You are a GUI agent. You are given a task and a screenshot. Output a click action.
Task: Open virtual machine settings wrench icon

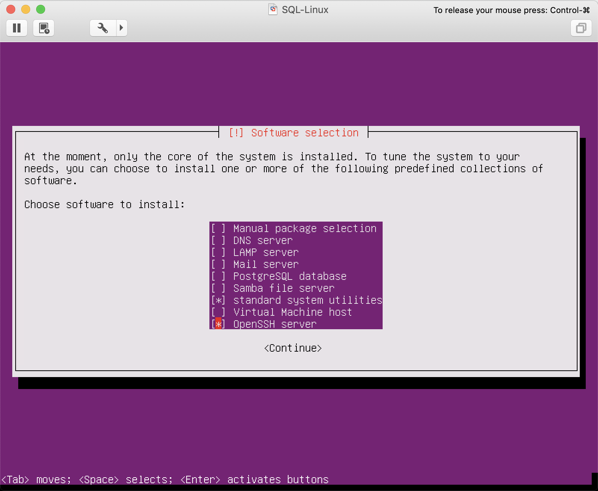103,28
